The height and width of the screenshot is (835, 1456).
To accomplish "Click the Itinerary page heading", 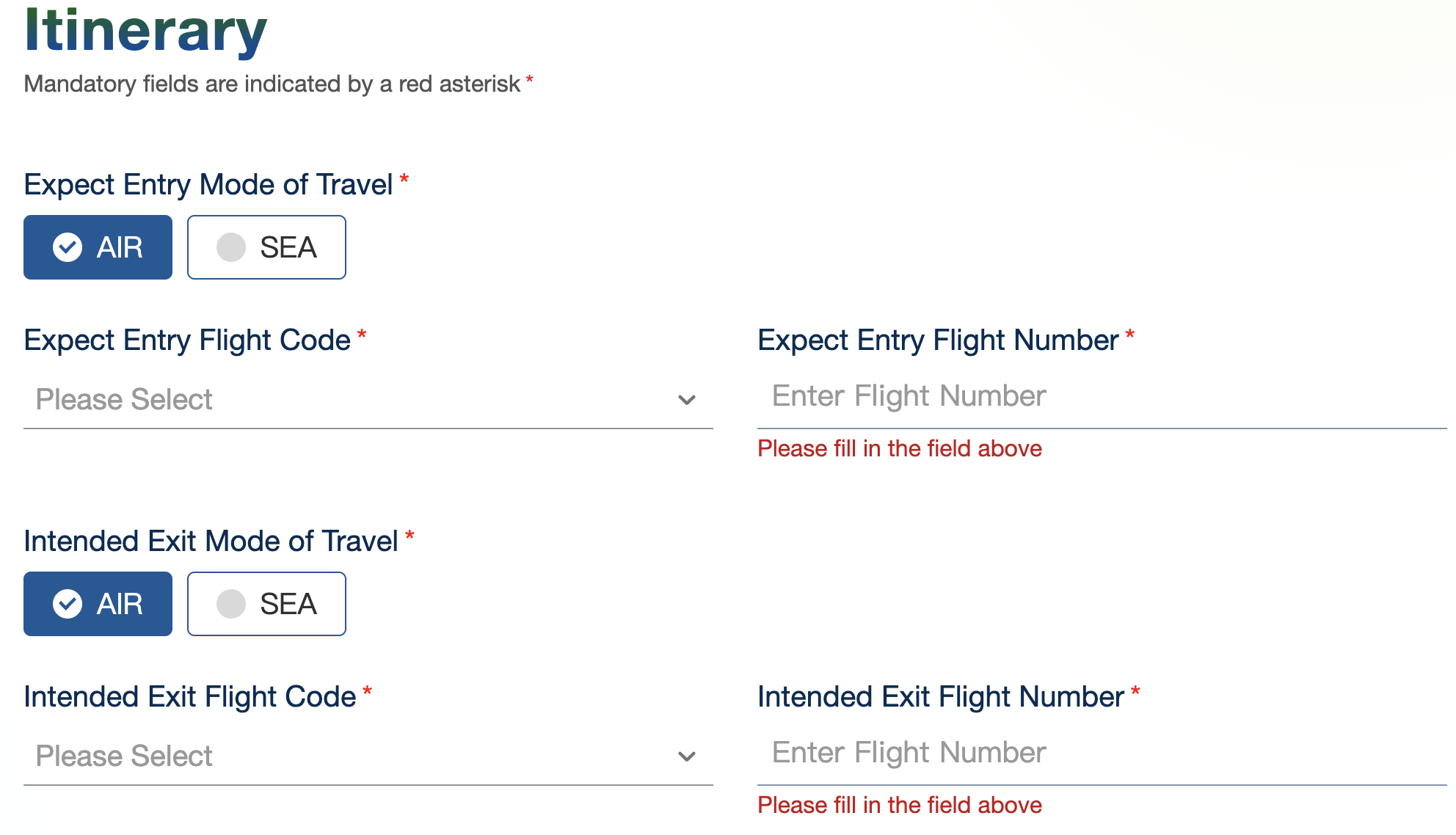I will coord(145,31).
